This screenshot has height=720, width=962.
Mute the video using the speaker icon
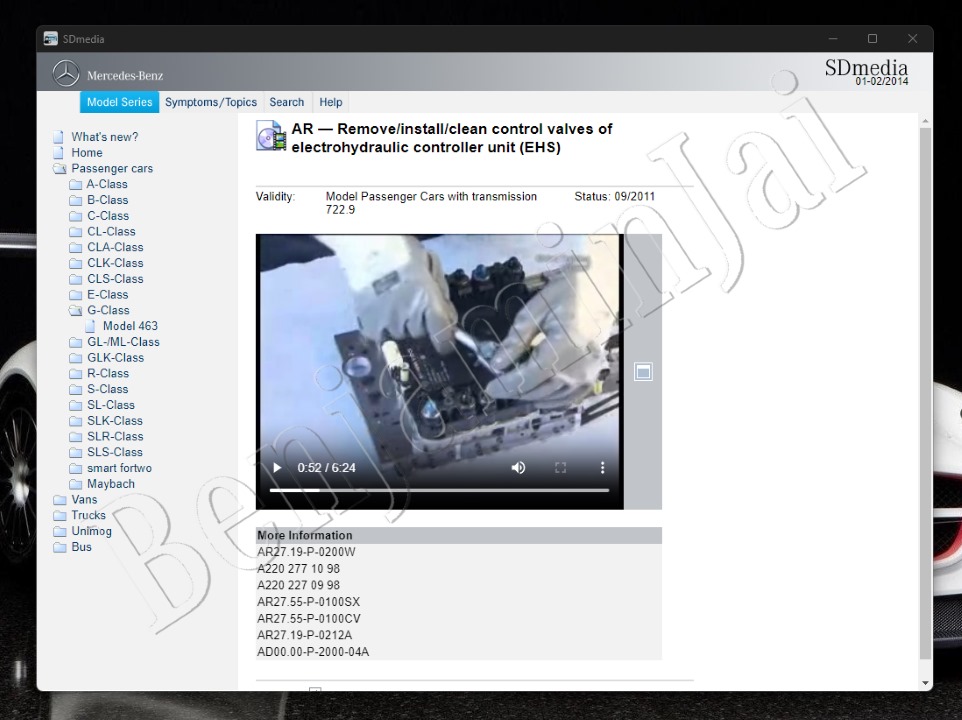[518, 468]
